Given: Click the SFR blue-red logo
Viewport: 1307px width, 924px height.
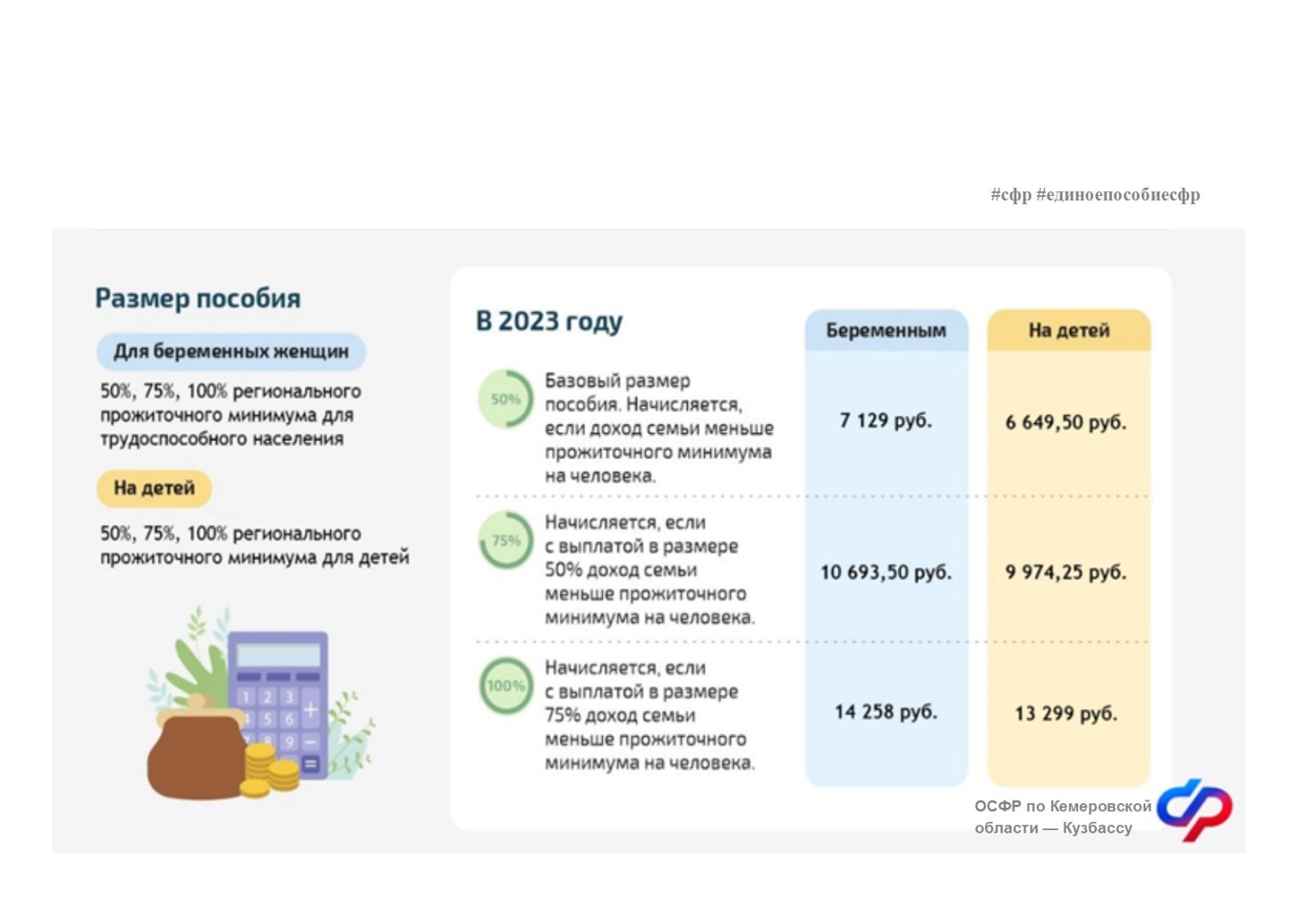Looking at the screenshot, I should [x=1195, y=810].
